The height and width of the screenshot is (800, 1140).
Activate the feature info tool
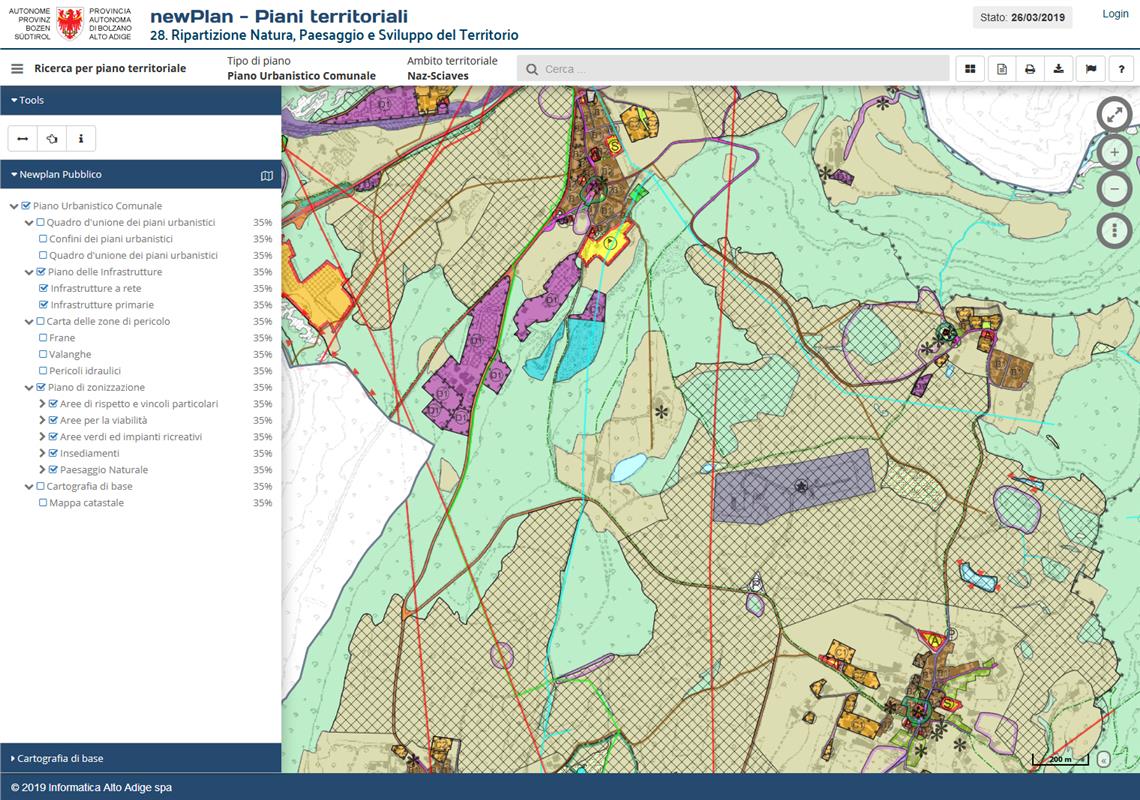(x=81, y=138)
